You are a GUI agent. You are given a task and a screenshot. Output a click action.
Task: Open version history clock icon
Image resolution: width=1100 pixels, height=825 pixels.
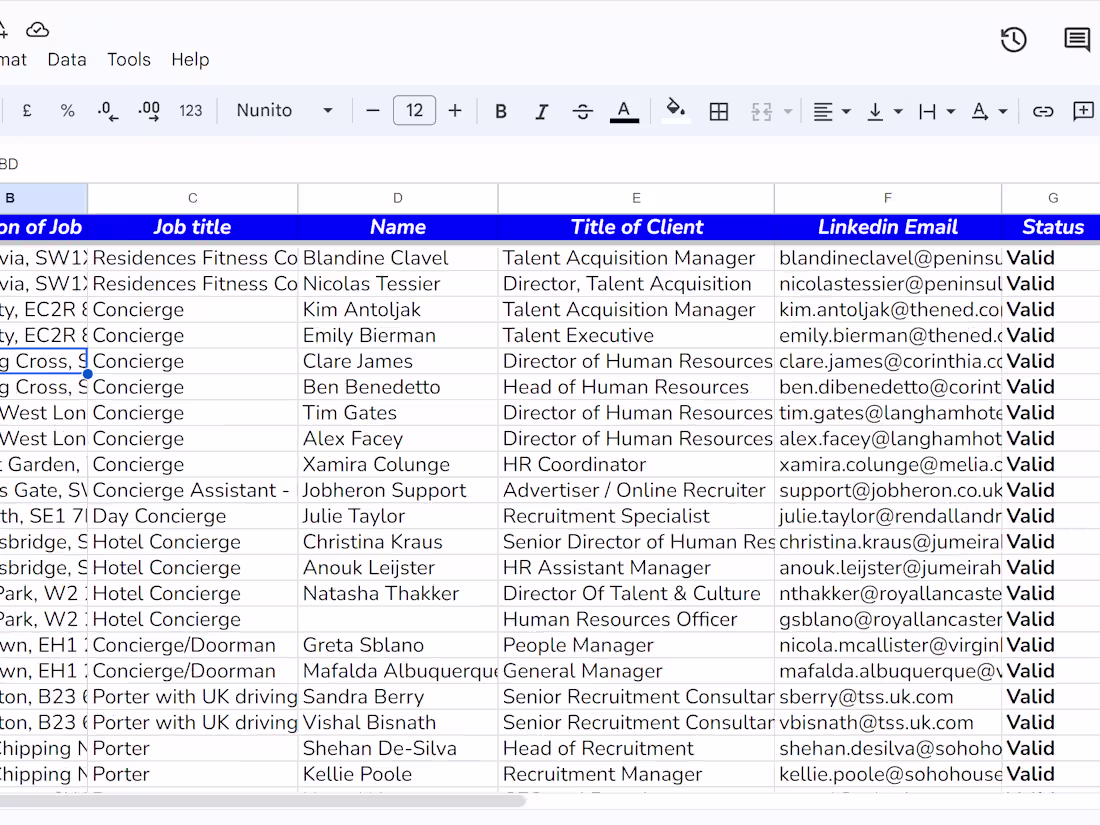coord(1013,40)
